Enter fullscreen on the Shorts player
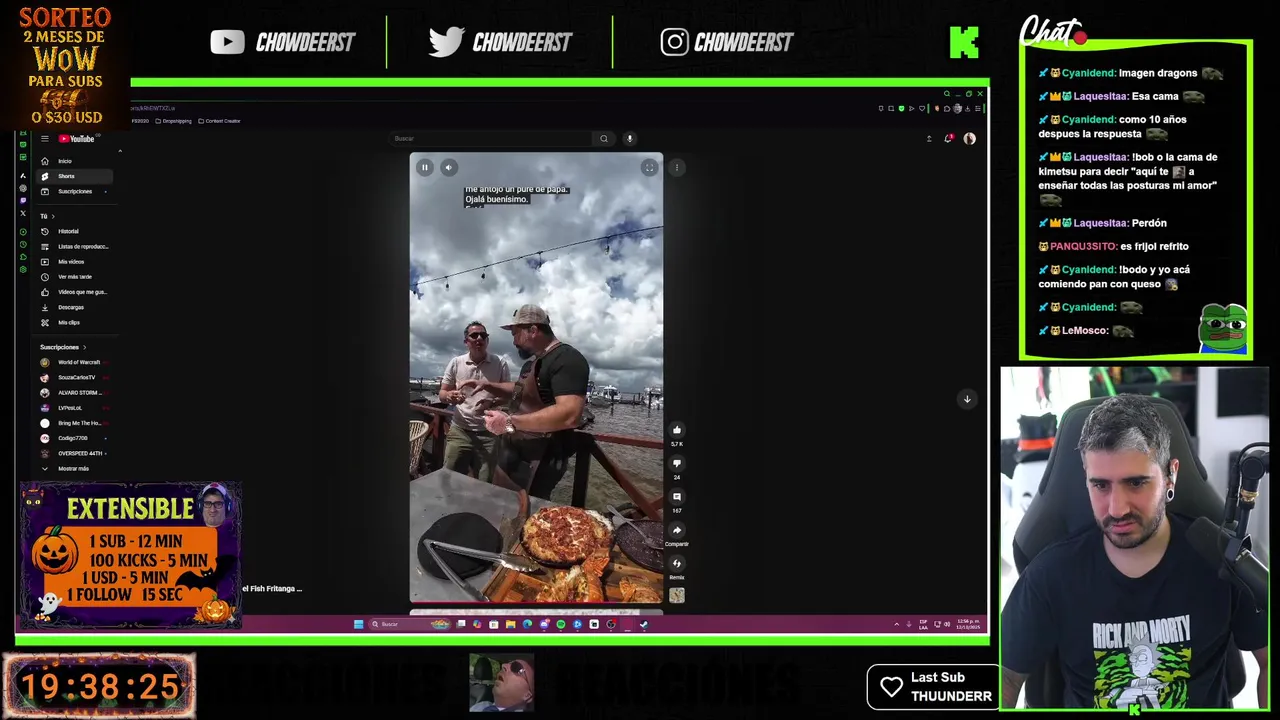 click(x=649, y=168)
